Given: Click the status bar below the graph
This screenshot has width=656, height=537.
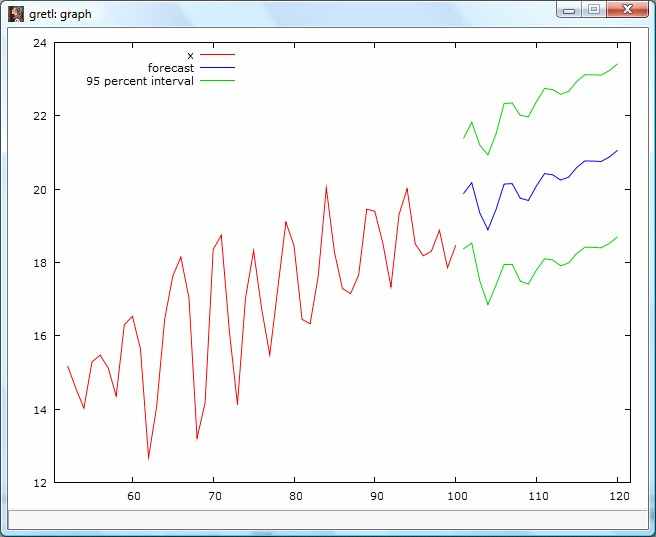Looking at the screenshot, I should tap(328, 520).
